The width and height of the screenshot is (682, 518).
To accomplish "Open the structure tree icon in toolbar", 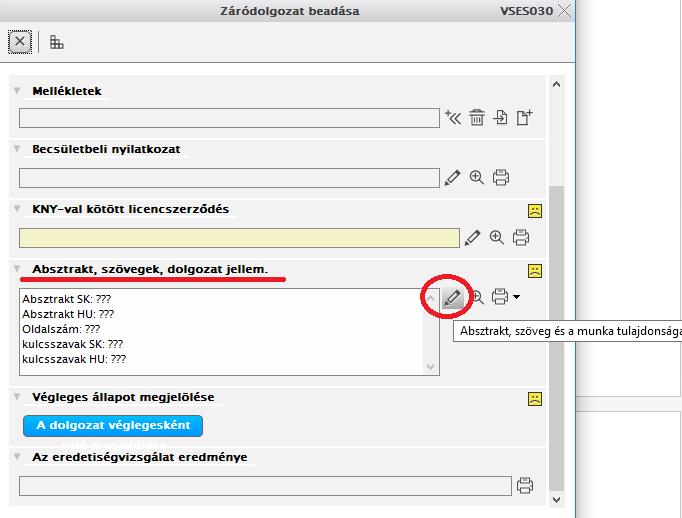I will [57, 42].
